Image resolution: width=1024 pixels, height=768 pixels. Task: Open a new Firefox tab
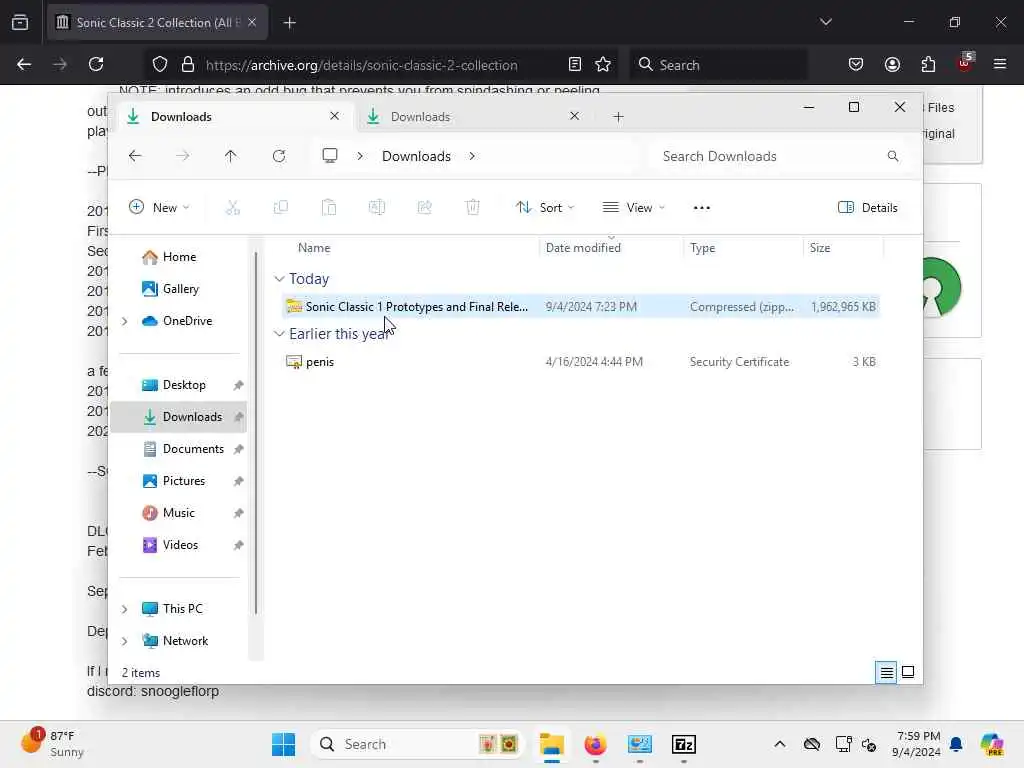coord(290,22)
